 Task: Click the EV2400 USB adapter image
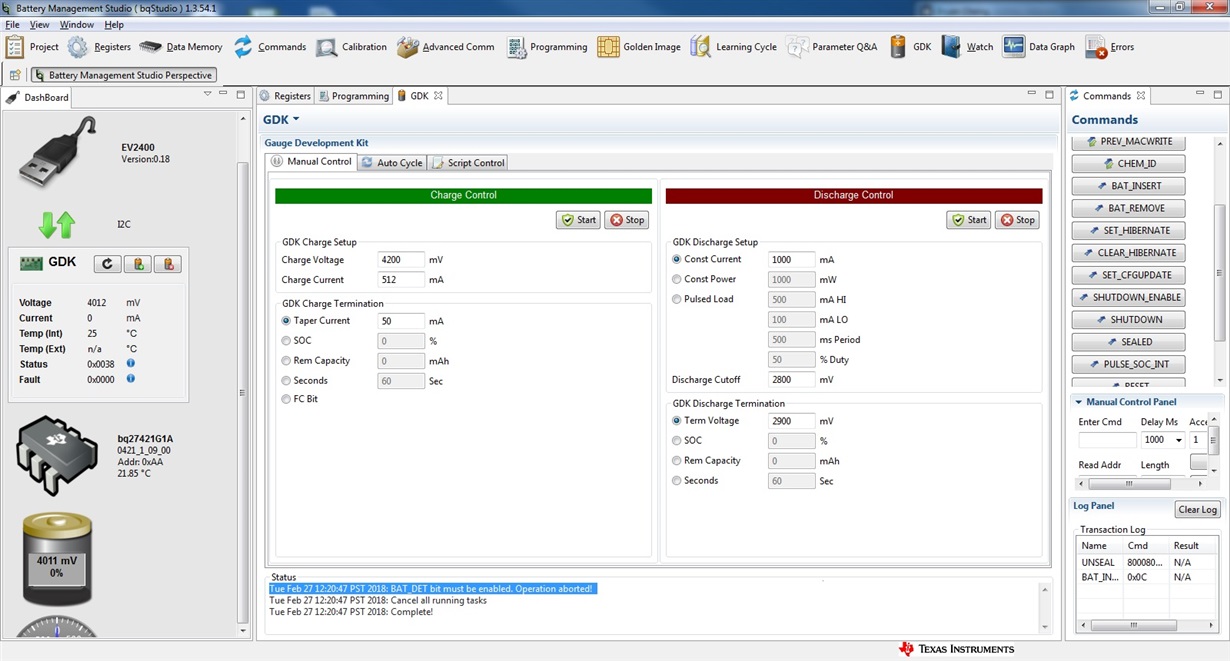(58, 152)
